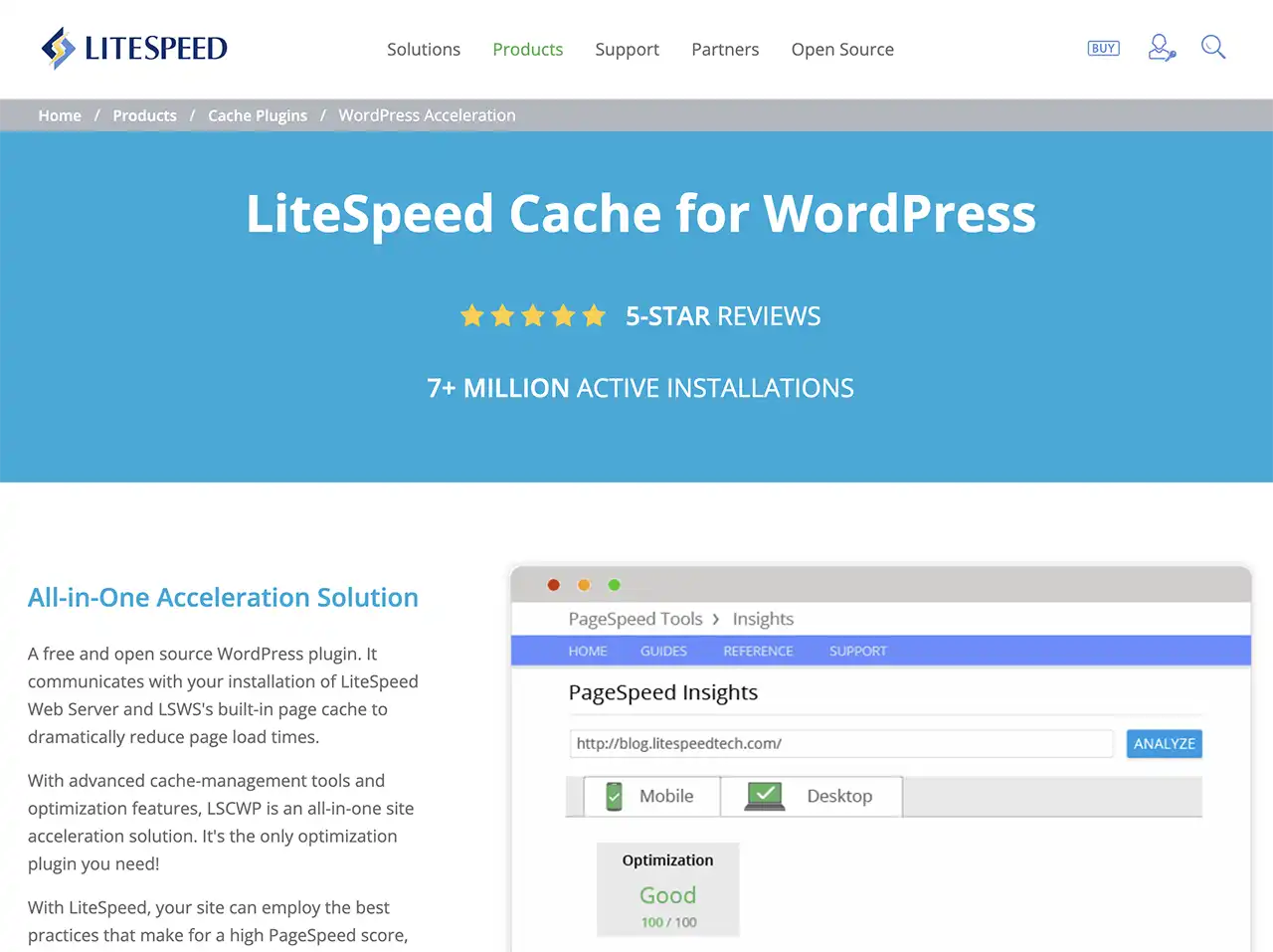Click the BUY icon

(1103, 47)
